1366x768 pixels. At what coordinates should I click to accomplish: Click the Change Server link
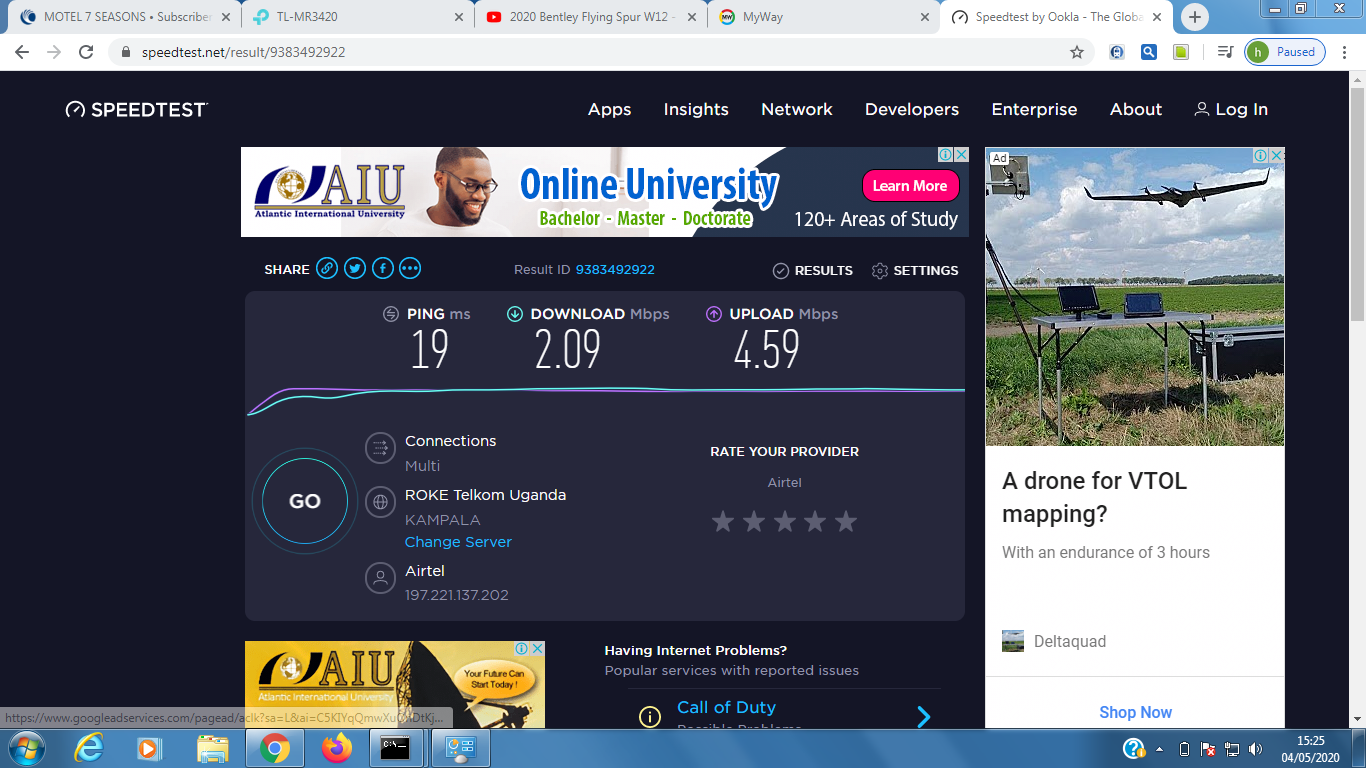tap(458, 542)
